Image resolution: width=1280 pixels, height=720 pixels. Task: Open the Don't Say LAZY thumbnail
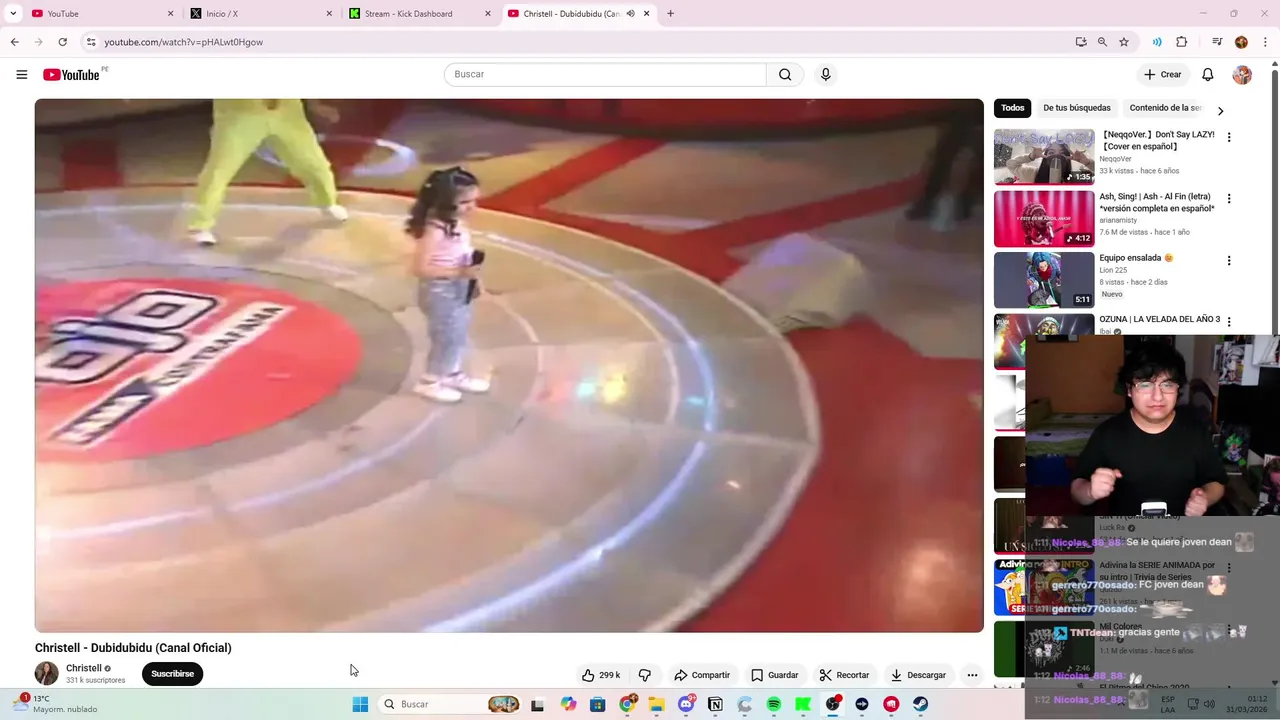[x=1044, y=156]
